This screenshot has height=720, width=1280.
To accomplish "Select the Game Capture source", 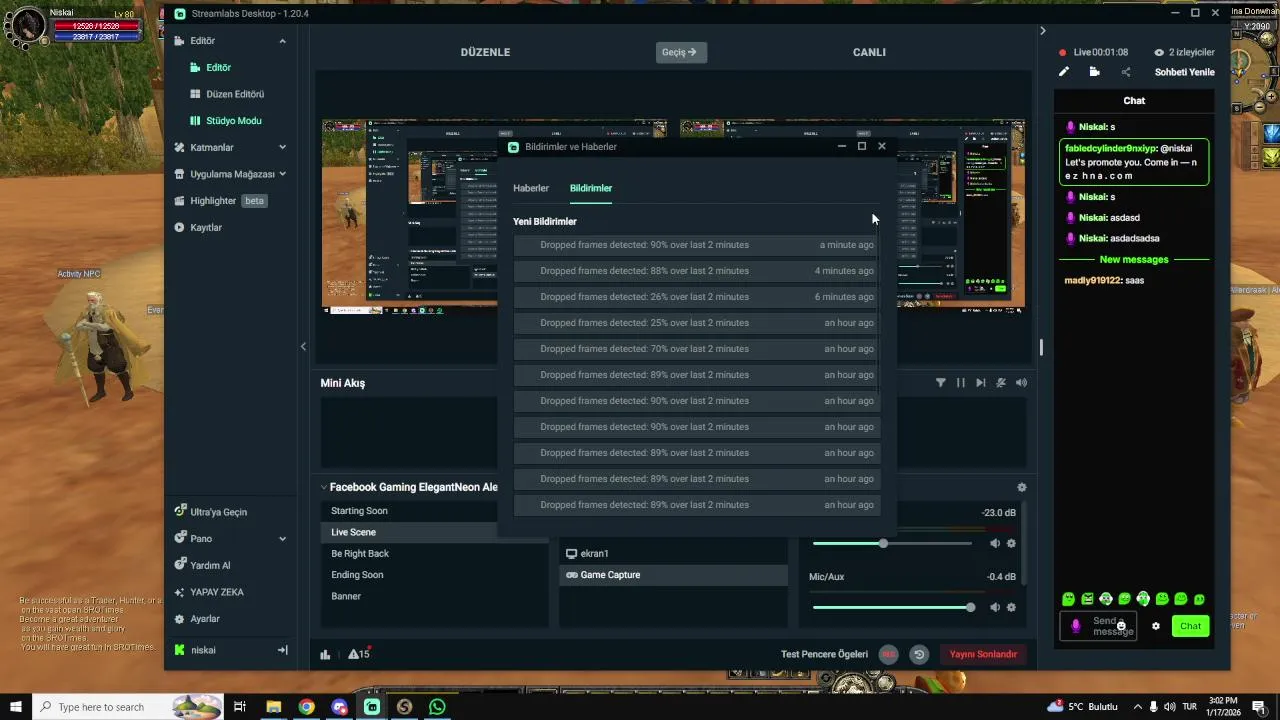I will [673, 575].
